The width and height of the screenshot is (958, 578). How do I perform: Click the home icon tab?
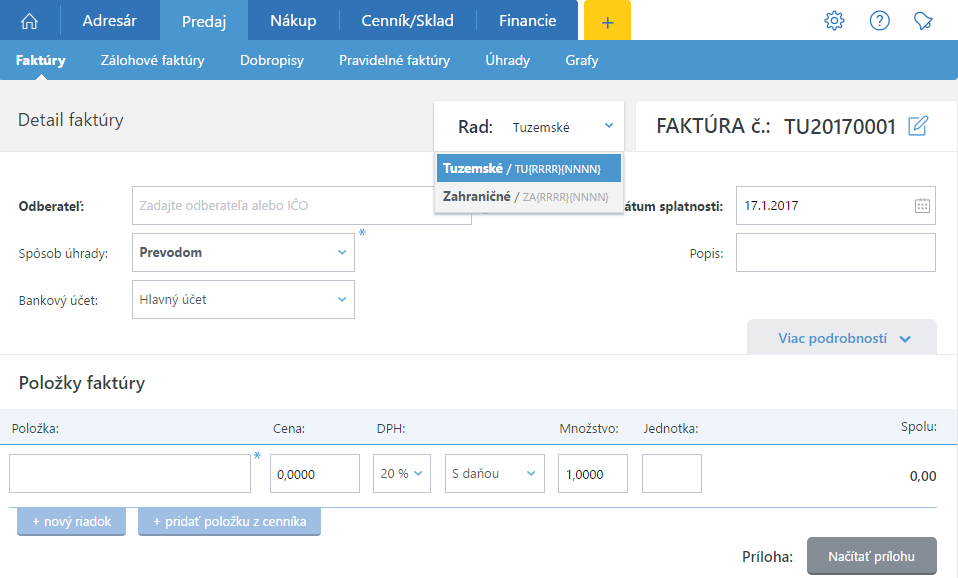point(30,20)
